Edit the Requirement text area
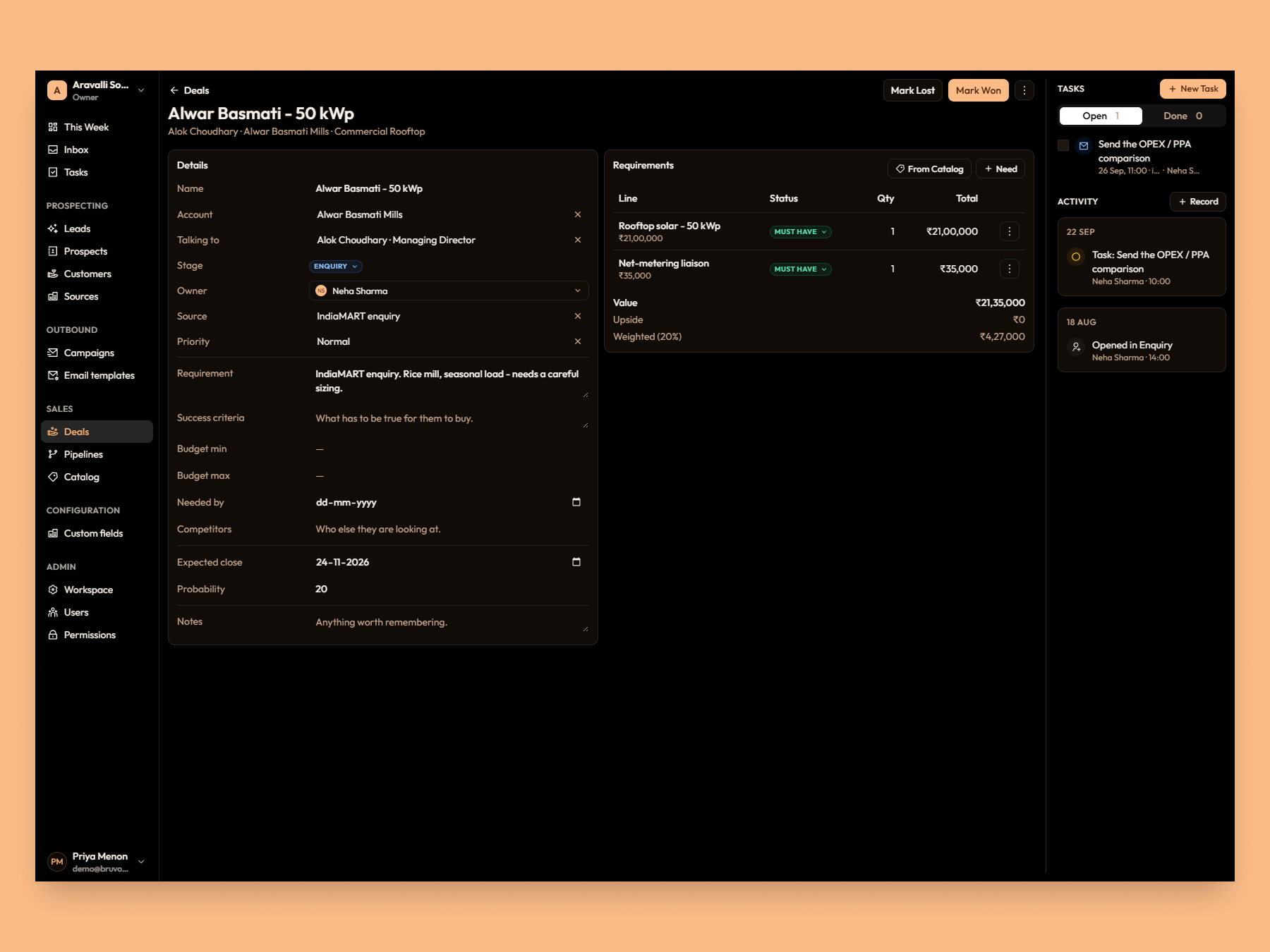This screenshot has height=952, width=1270. [449, 382]
